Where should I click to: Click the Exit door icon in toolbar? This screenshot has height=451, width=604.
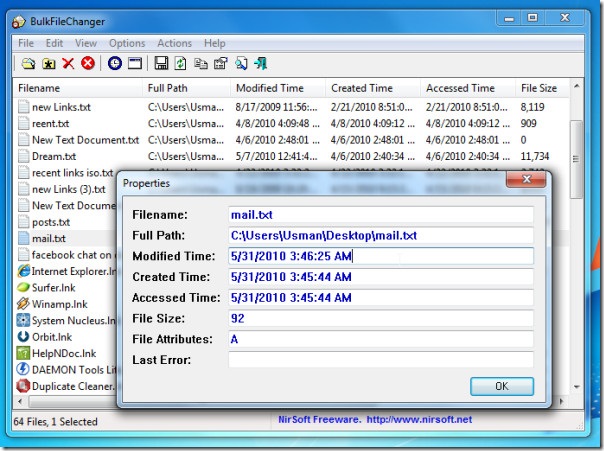click(x=261, y=64)
